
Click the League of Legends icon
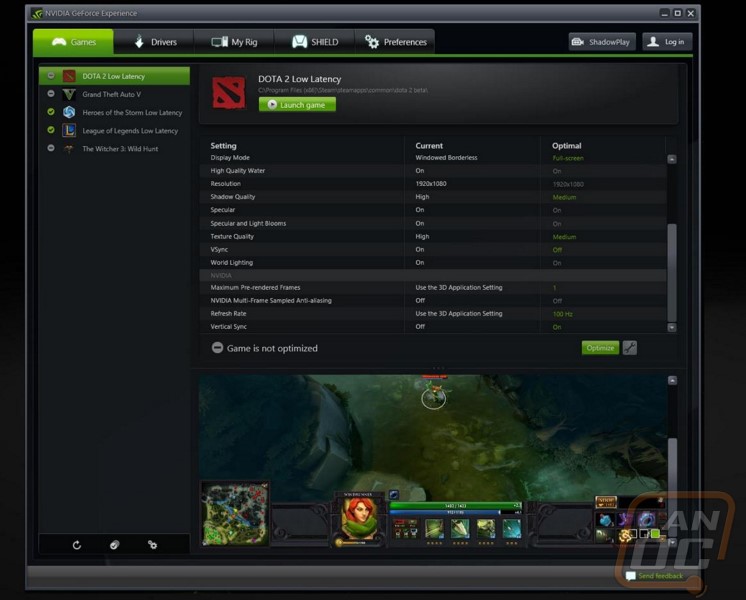click(69, 130)
